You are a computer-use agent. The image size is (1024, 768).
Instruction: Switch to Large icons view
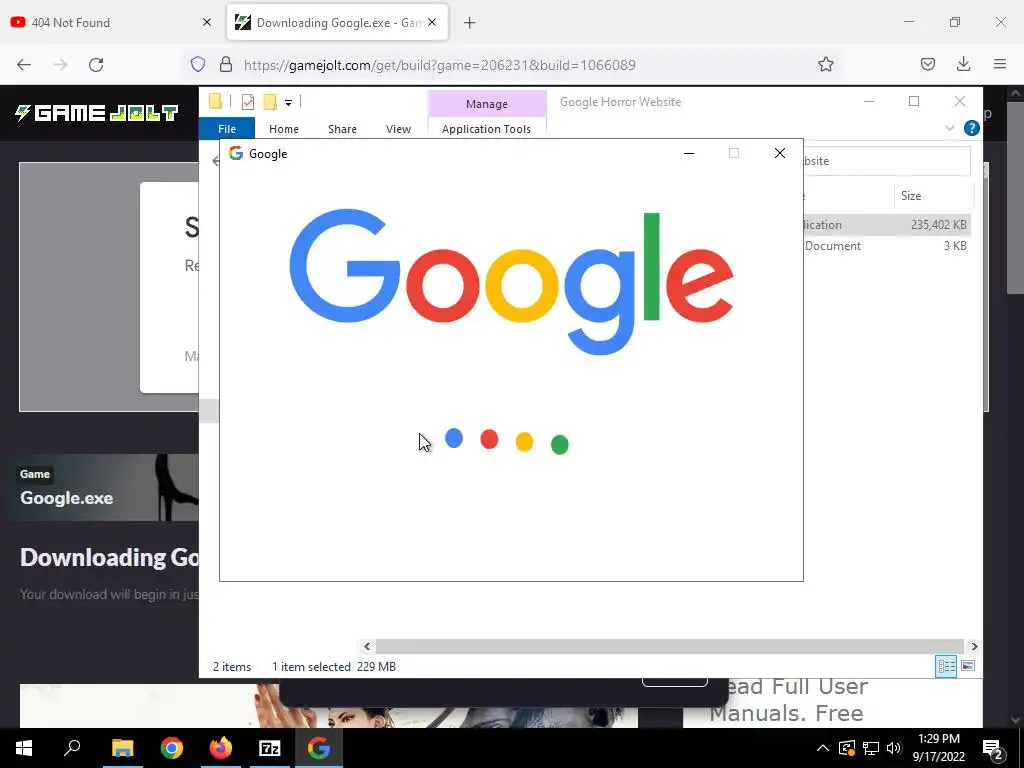click(x=968, y=666)
